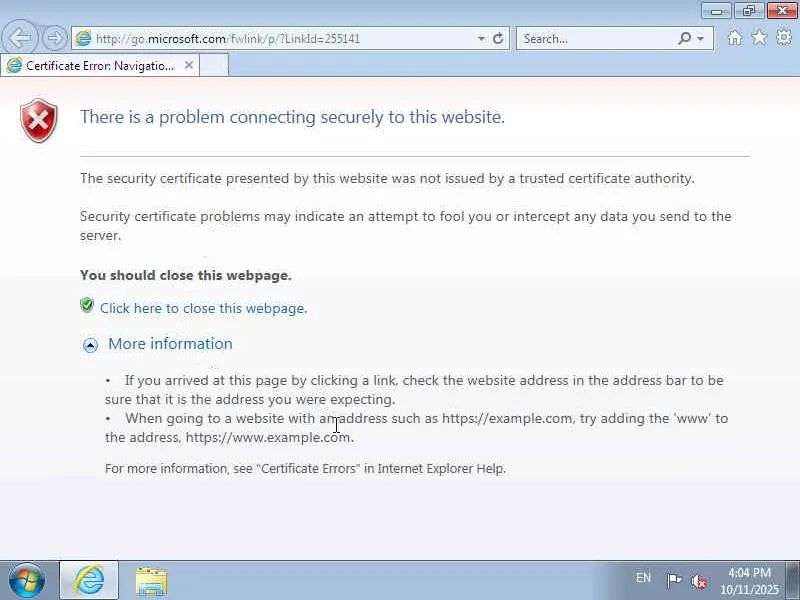This screenshot has height=600, width=800.
Task: Click text 'You should close this webpage.'
Action: (186, 276)
